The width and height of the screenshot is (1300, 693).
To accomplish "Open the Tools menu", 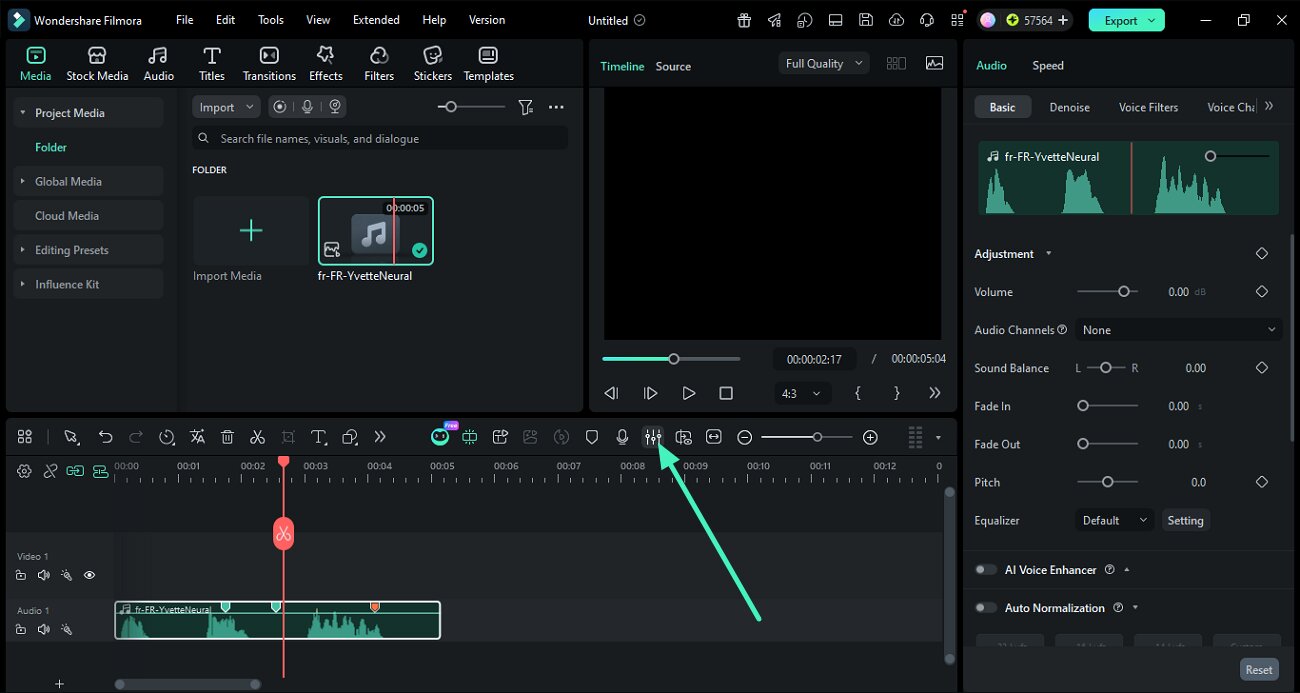I will (271, 20).
